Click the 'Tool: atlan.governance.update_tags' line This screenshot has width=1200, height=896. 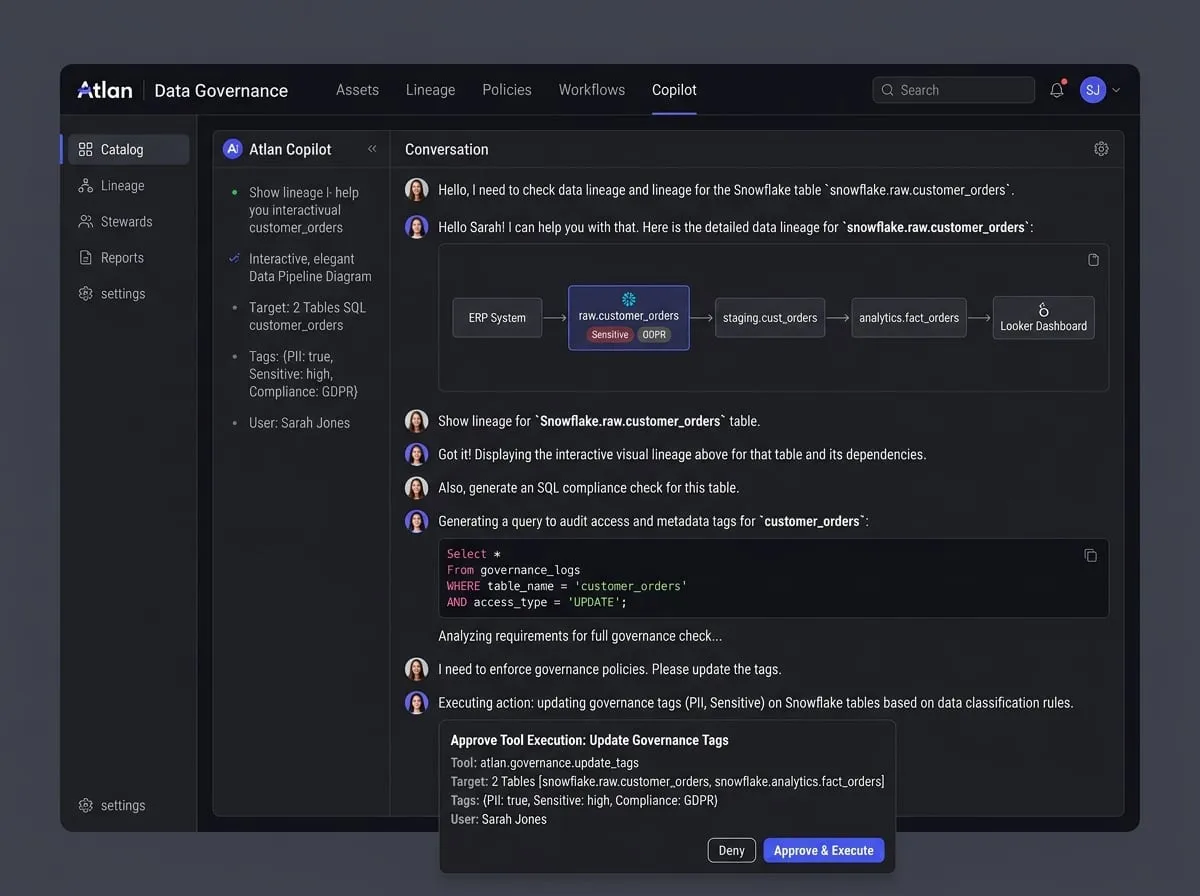coord(545,762)
